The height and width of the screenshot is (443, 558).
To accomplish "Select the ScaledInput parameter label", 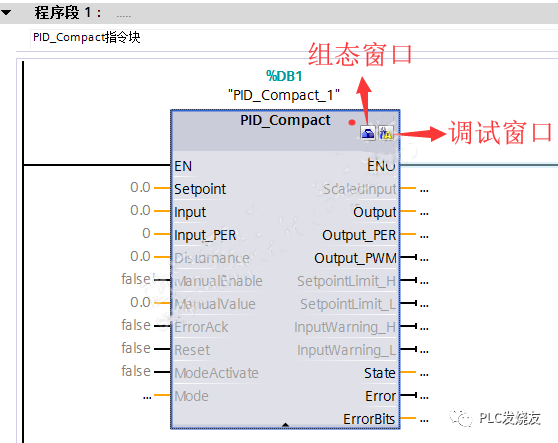I will tap(359, 189).
